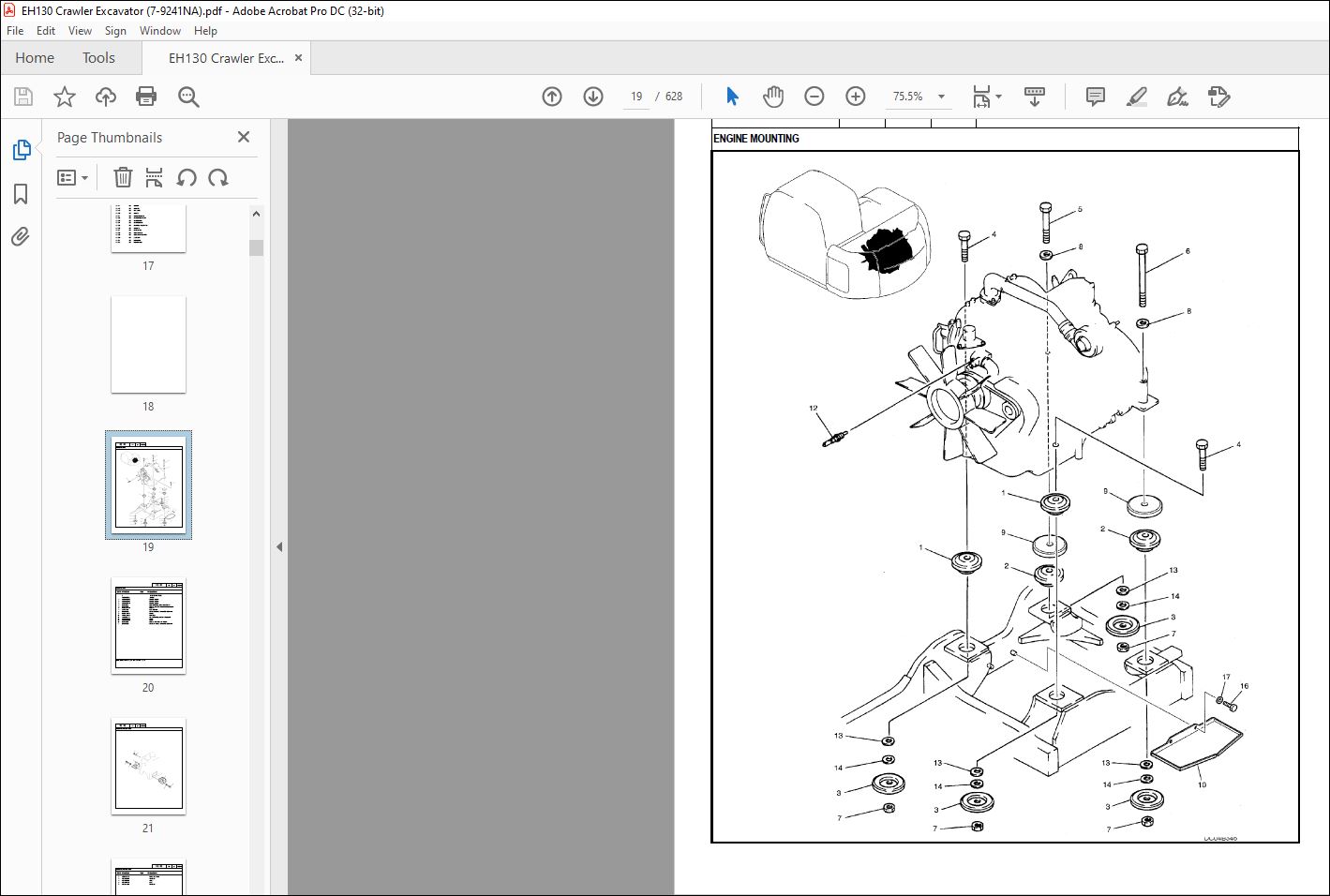Select page 18 thumbnail

click(x=148, y=345)
